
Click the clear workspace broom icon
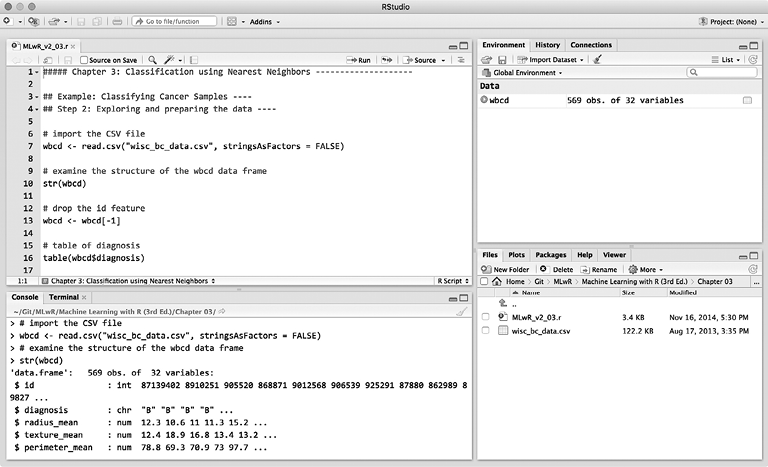(597, 60)
